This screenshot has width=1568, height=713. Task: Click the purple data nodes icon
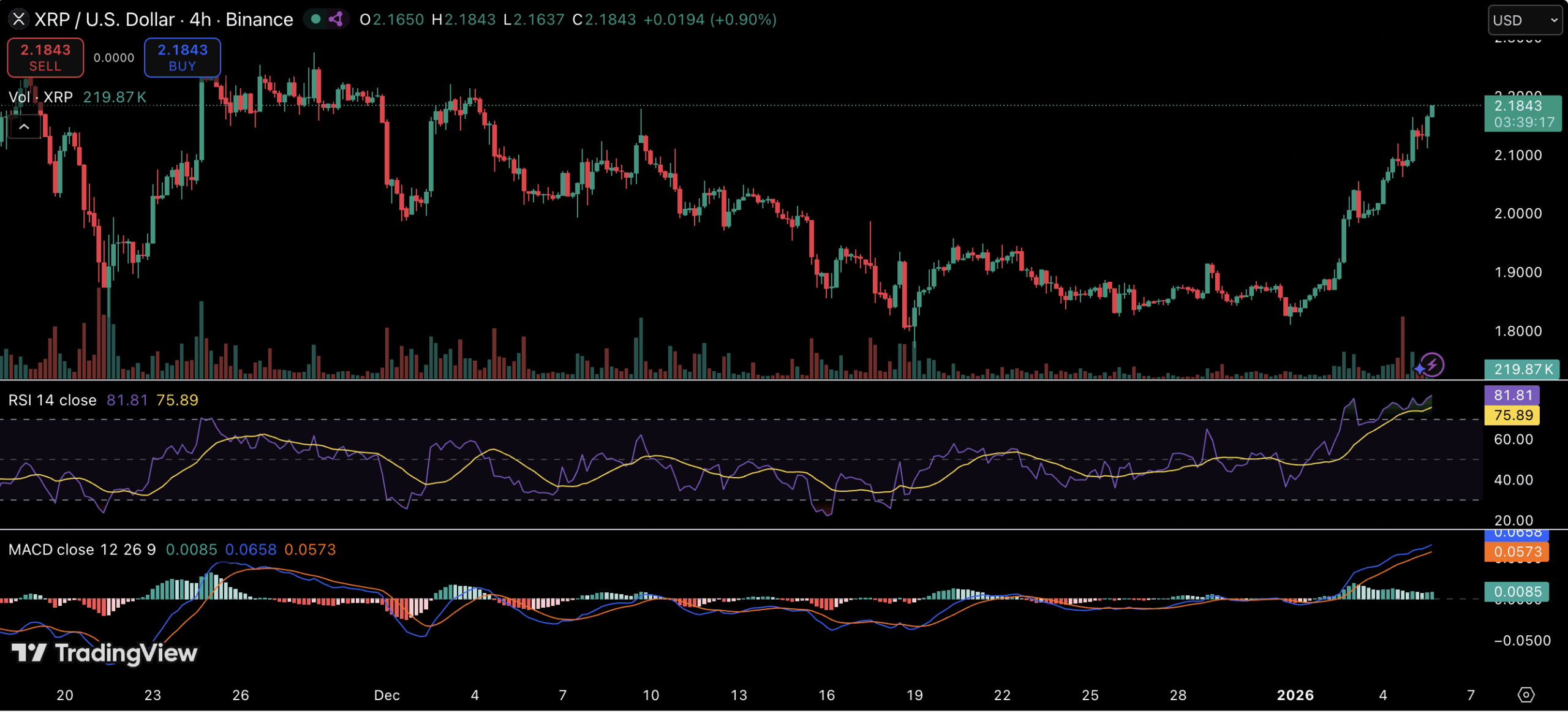tap(336, 19)
